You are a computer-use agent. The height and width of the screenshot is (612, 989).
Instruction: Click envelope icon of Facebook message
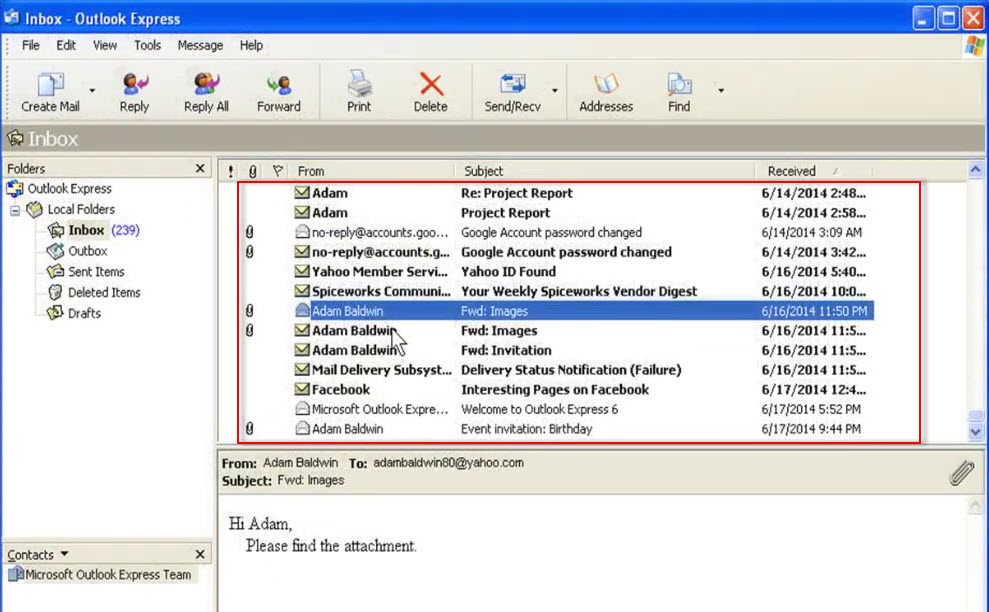point(302,389)
